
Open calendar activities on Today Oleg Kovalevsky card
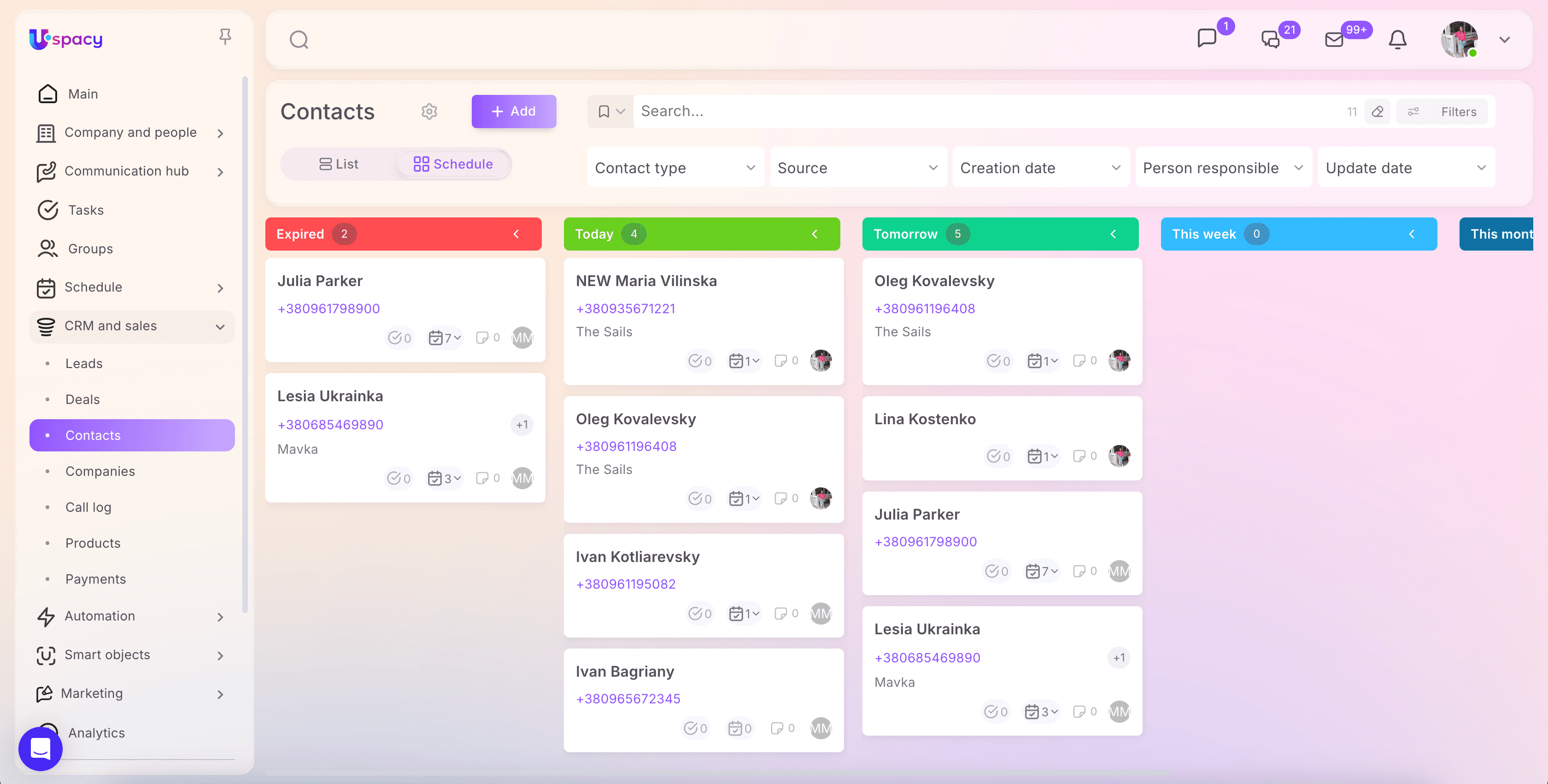[x=744, y=498]
